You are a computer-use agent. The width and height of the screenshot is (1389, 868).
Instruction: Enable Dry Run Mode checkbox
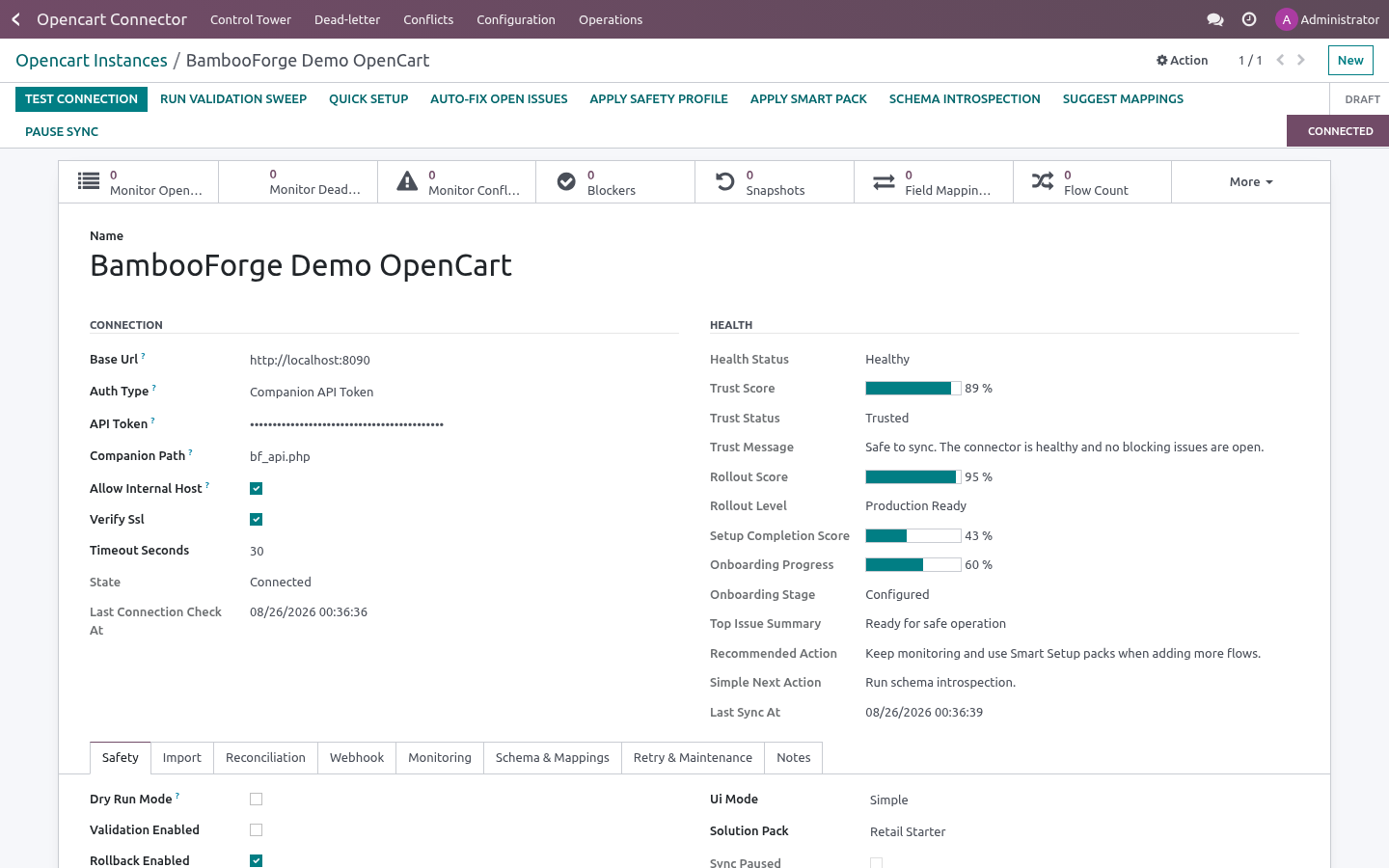point(256,800)
